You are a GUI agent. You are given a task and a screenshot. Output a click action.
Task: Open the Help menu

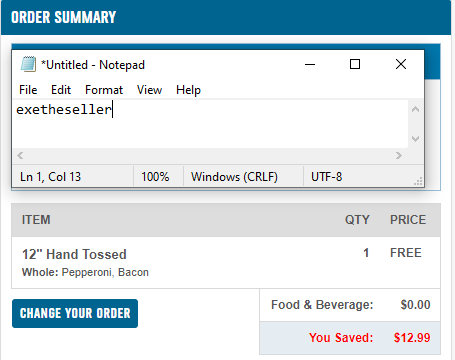coord(188,90)
